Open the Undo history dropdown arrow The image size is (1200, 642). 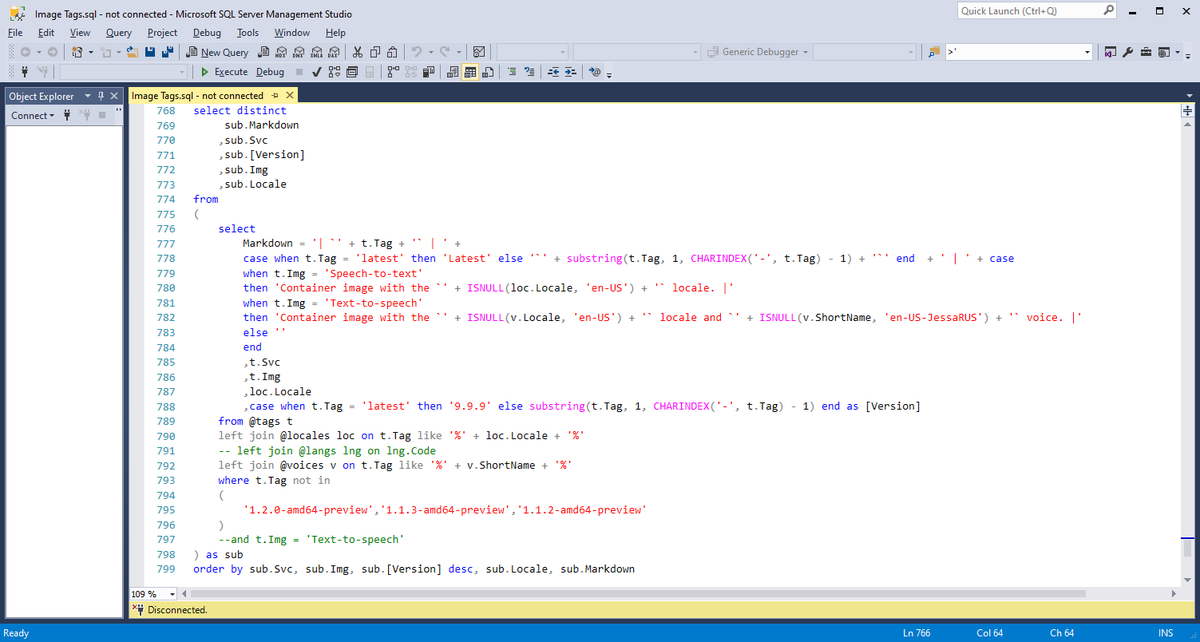tap(430, 52)
